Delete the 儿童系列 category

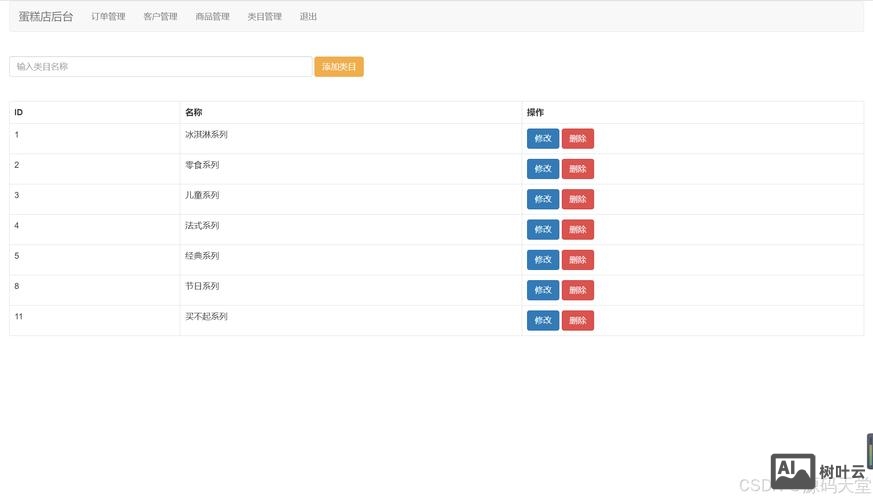coord(577,199)
